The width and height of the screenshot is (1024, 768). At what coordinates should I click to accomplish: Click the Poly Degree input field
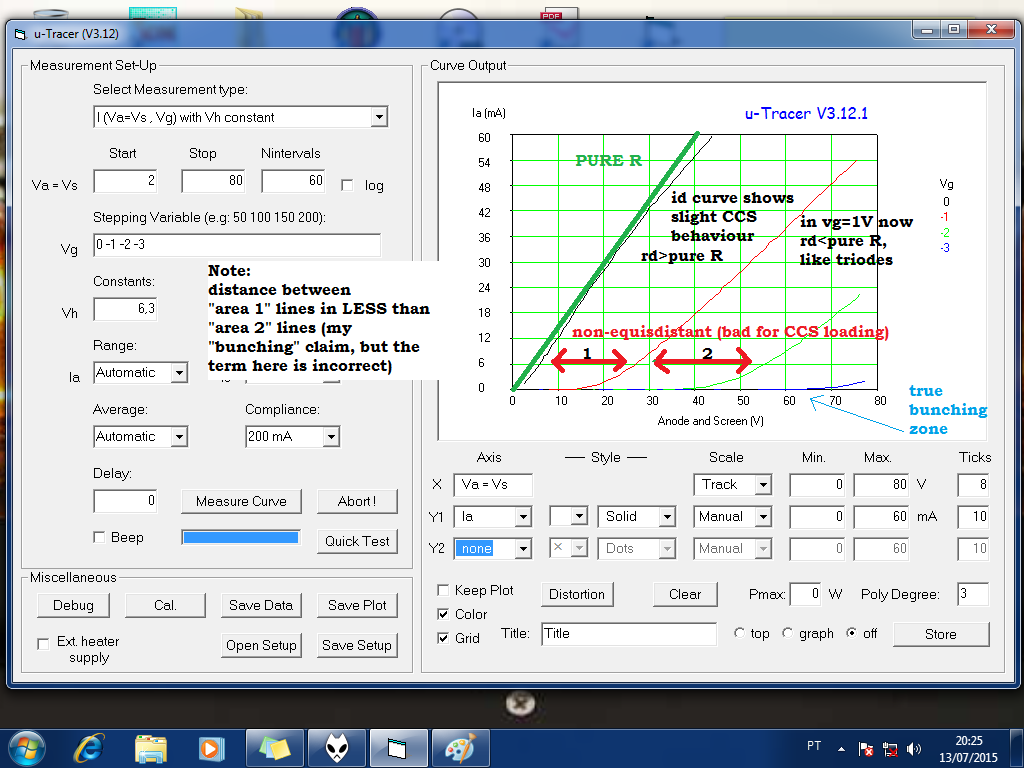point(973,594)
